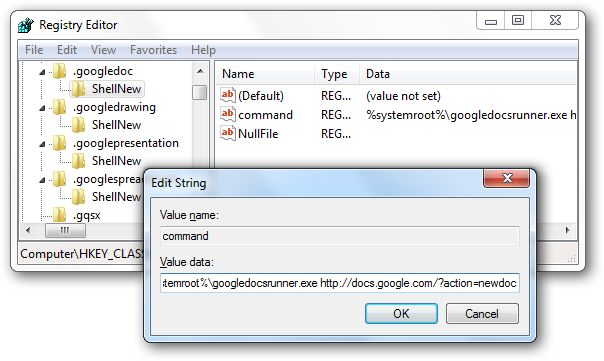Screen dimensions: 604x361
Task: Collapse the .googledoc tree node
Action: click(x=42, y=72)
